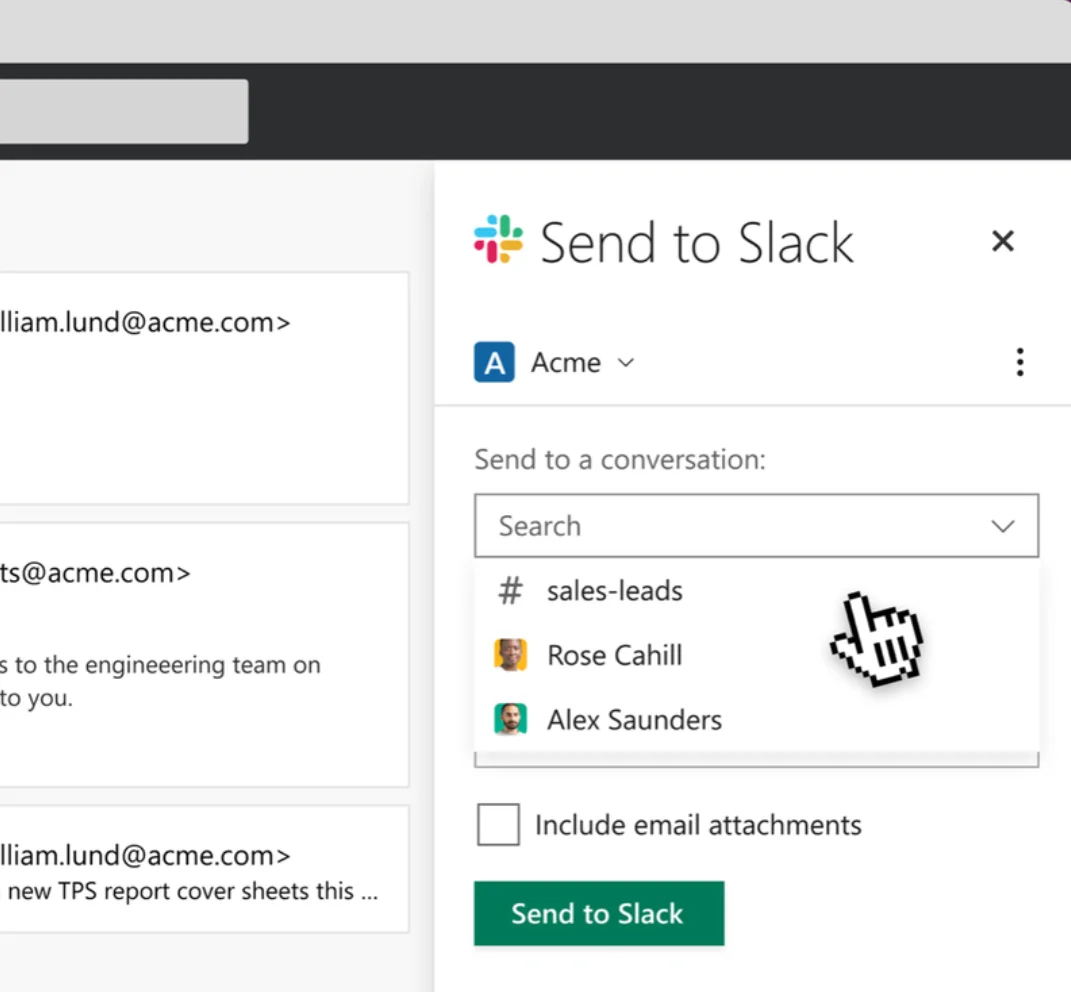Click Alex Saunders' avatar picture

pyautogui.click(x=511, y=719)
